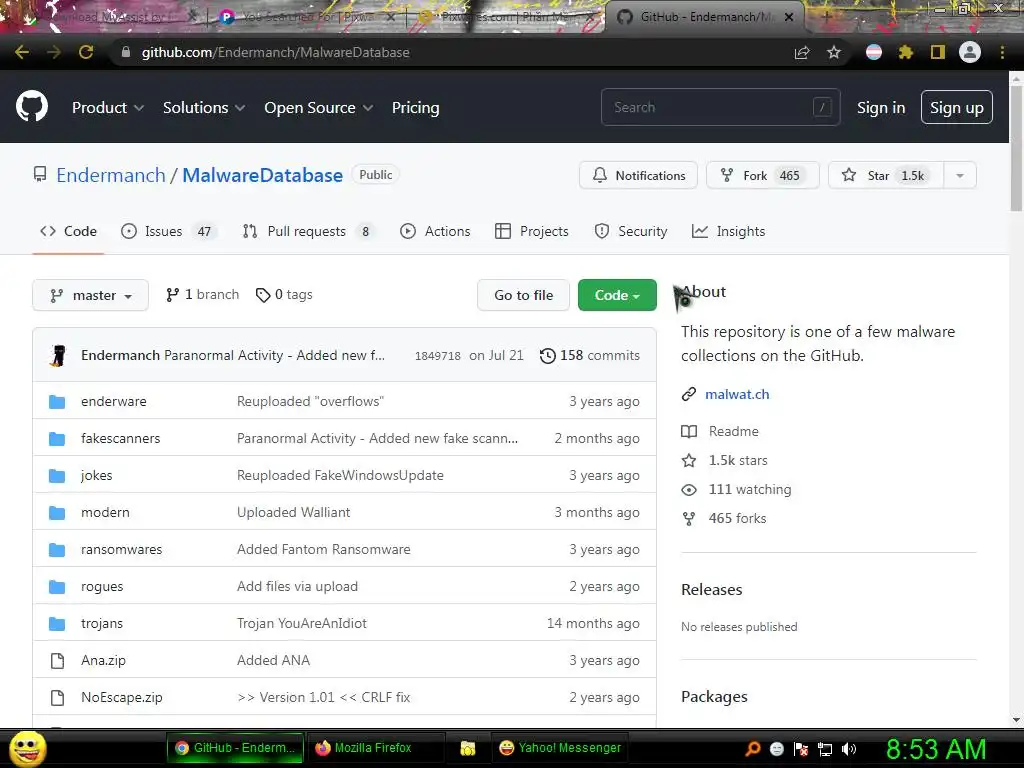Image resolution: width=1024 pixels, height=768 pixels.
Task: Click the Ana.zip file icon
Action: coord(57,661)
